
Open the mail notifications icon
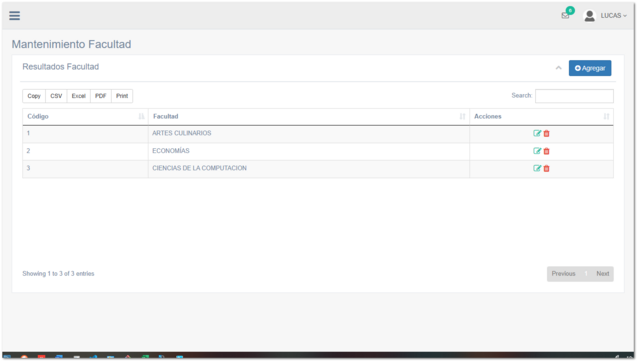point(565,15)
